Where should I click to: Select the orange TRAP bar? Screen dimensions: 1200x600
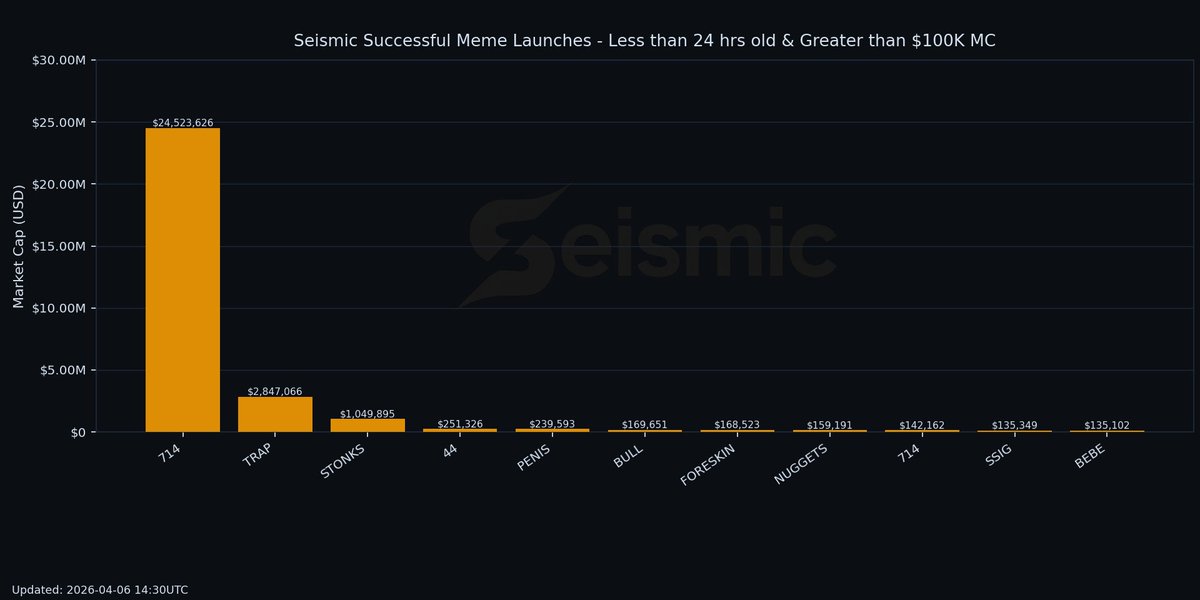click(275, 414)
